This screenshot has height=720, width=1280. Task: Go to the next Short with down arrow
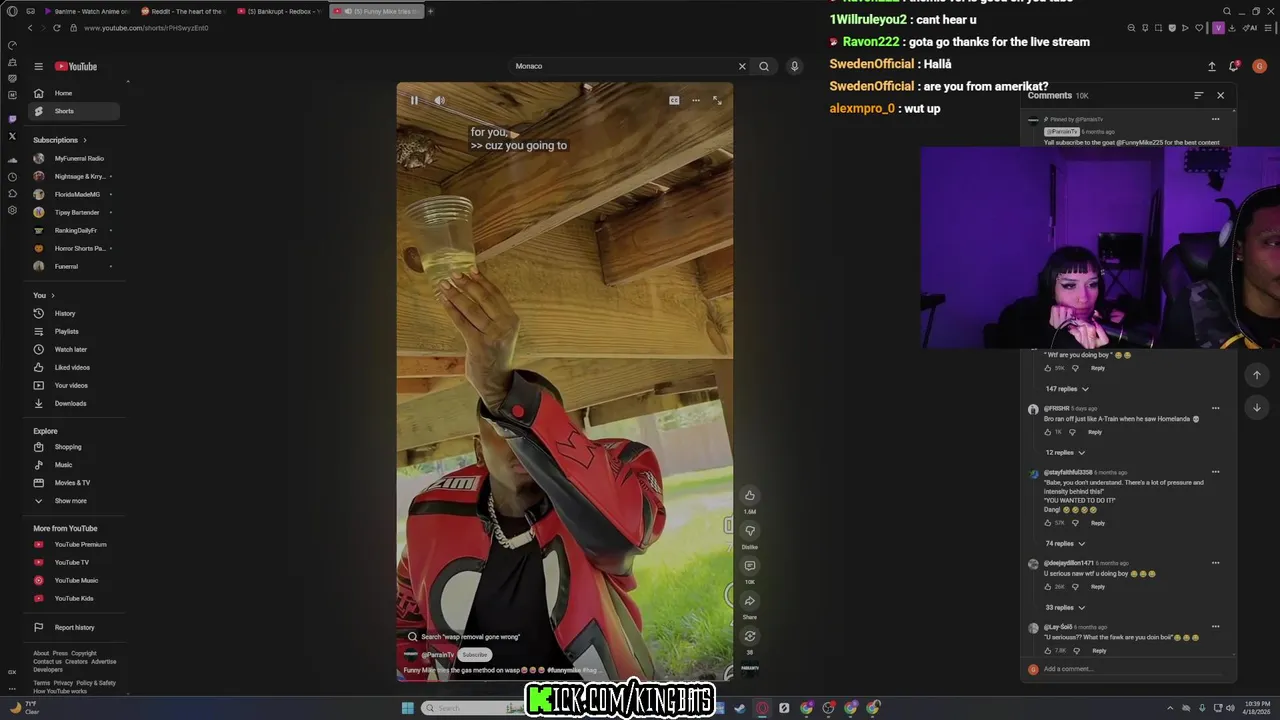(1257, 408)
